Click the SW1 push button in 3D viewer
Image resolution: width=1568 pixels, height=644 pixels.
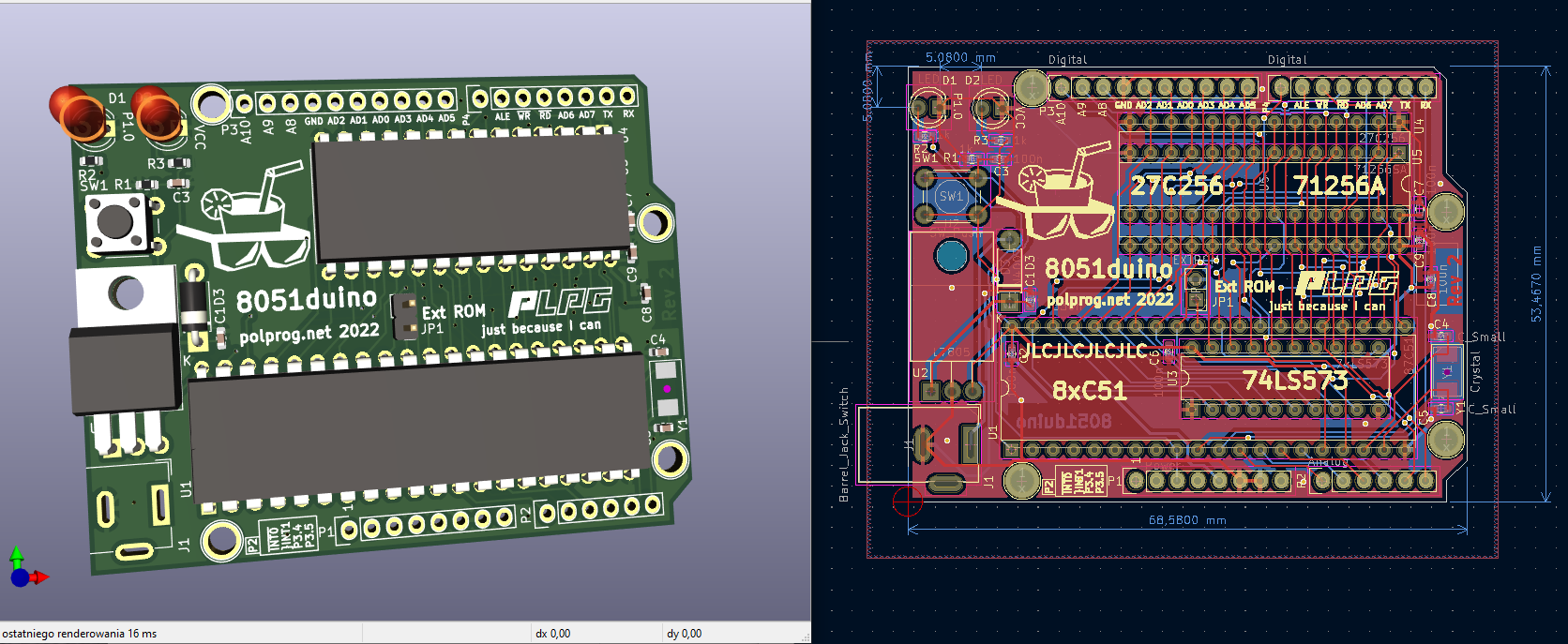coord(116,221)
